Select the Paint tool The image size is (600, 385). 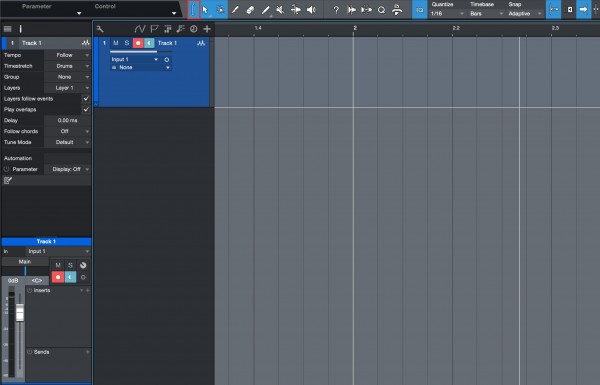point(266,10)
